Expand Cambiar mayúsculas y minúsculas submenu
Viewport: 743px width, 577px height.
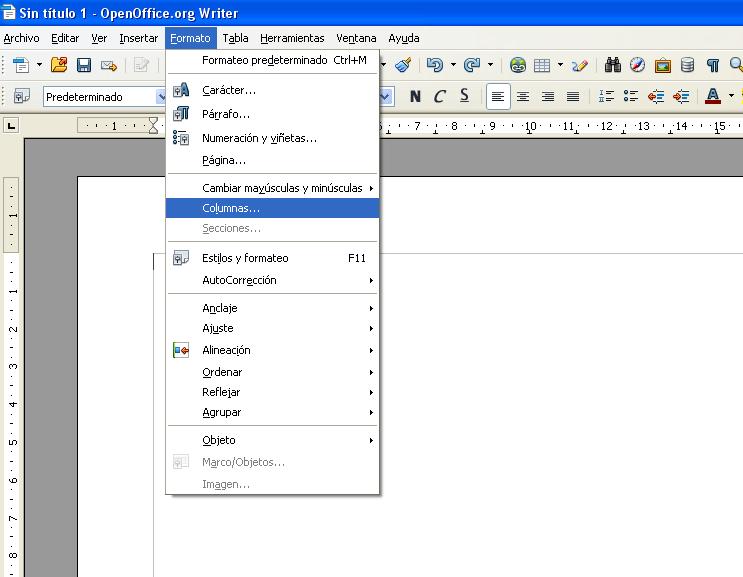click(272, 188)
